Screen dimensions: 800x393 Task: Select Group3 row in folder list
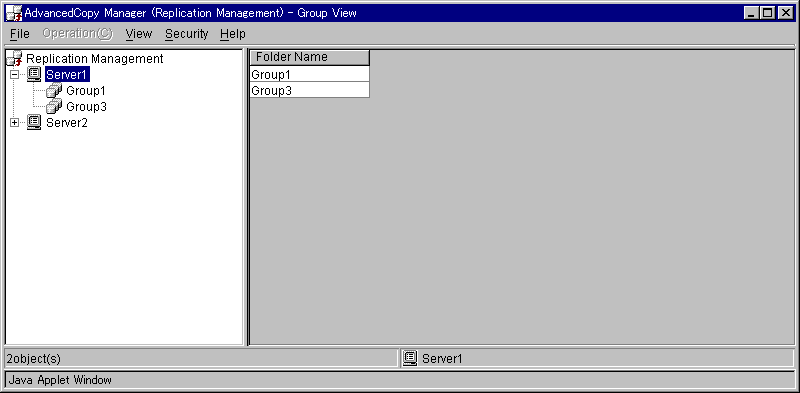coord(310,90)
